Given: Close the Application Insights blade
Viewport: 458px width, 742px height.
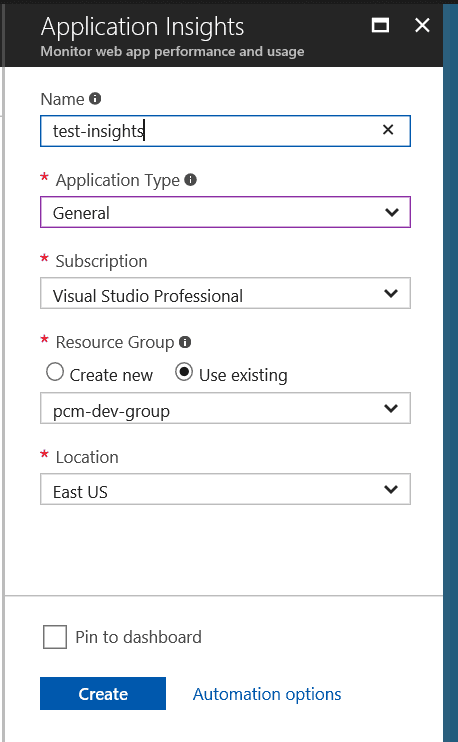Looking at the screenshot, I should (422, 25).
